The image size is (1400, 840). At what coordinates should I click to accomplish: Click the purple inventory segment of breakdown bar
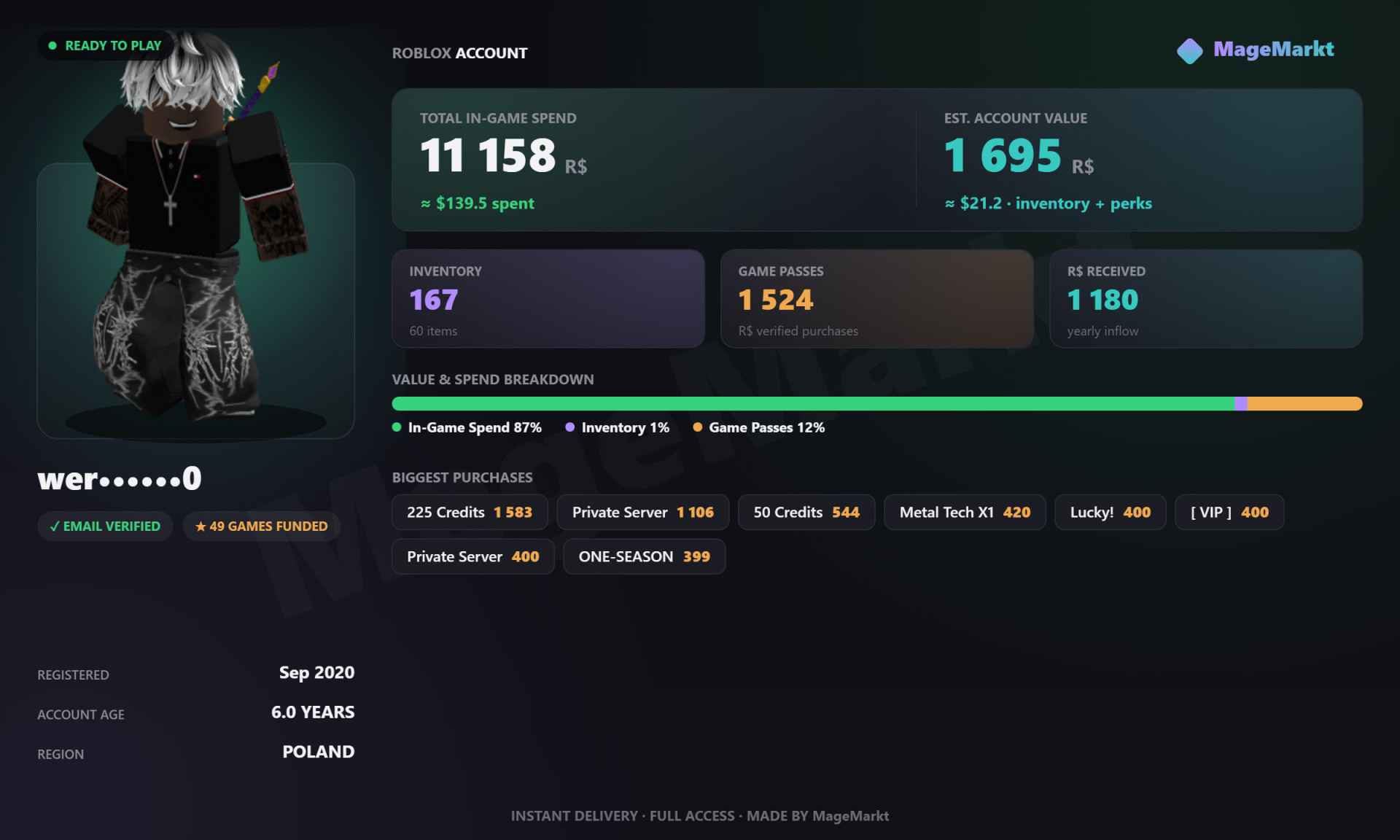[1241, 404]
